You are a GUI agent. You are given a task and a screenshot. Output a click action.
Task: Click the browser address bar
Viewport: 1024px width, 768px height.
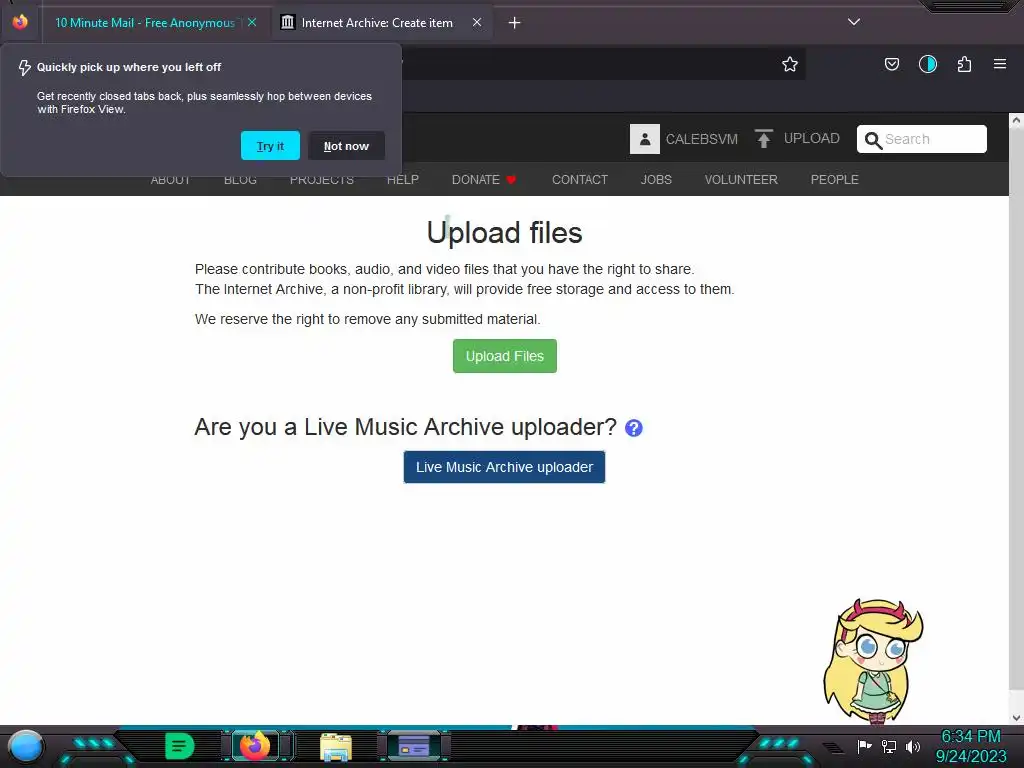(588, 64)
